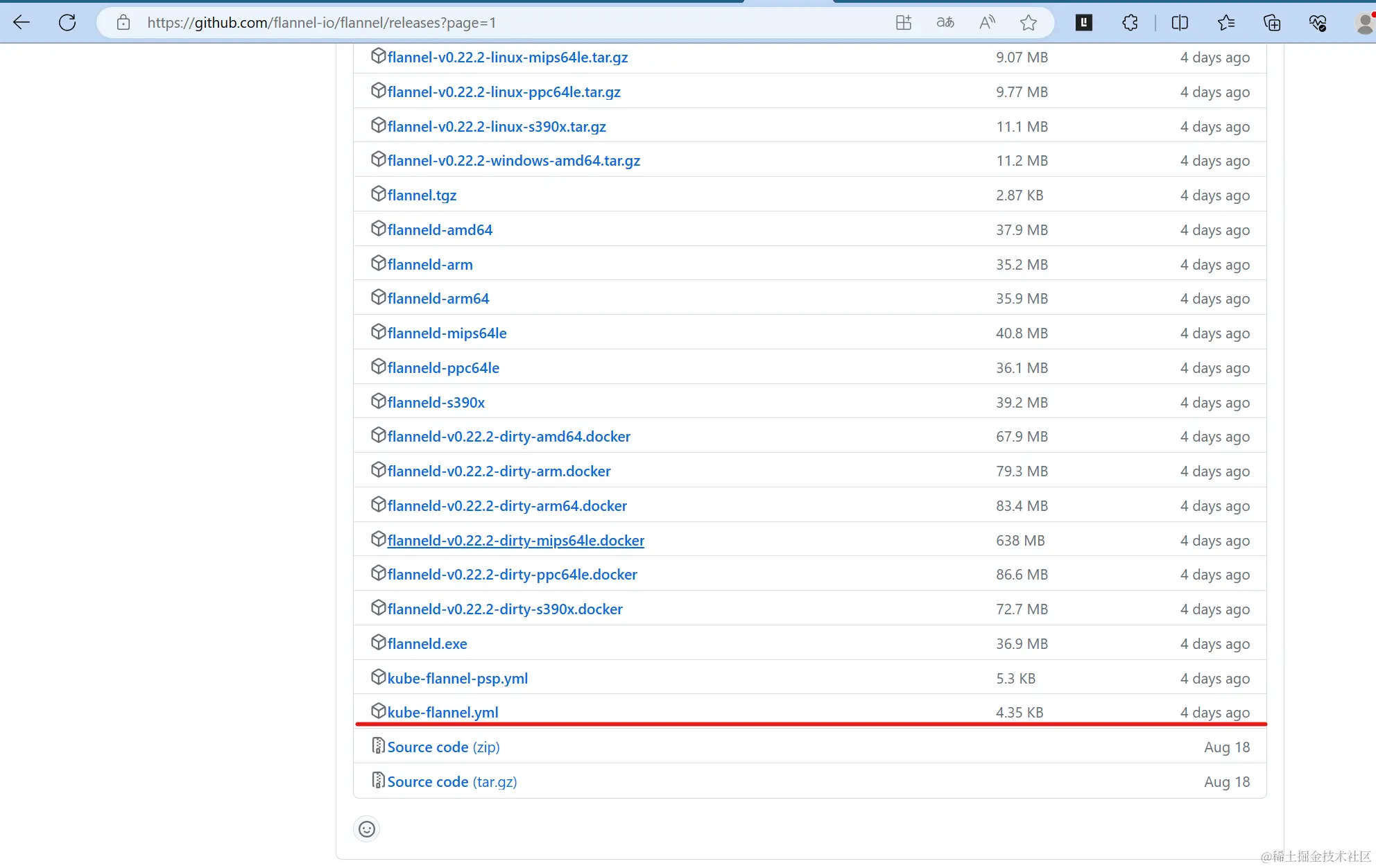This screenshot has height=868, width=1376.
Task: Click the browser back arrow
Action: coord(21,23)
